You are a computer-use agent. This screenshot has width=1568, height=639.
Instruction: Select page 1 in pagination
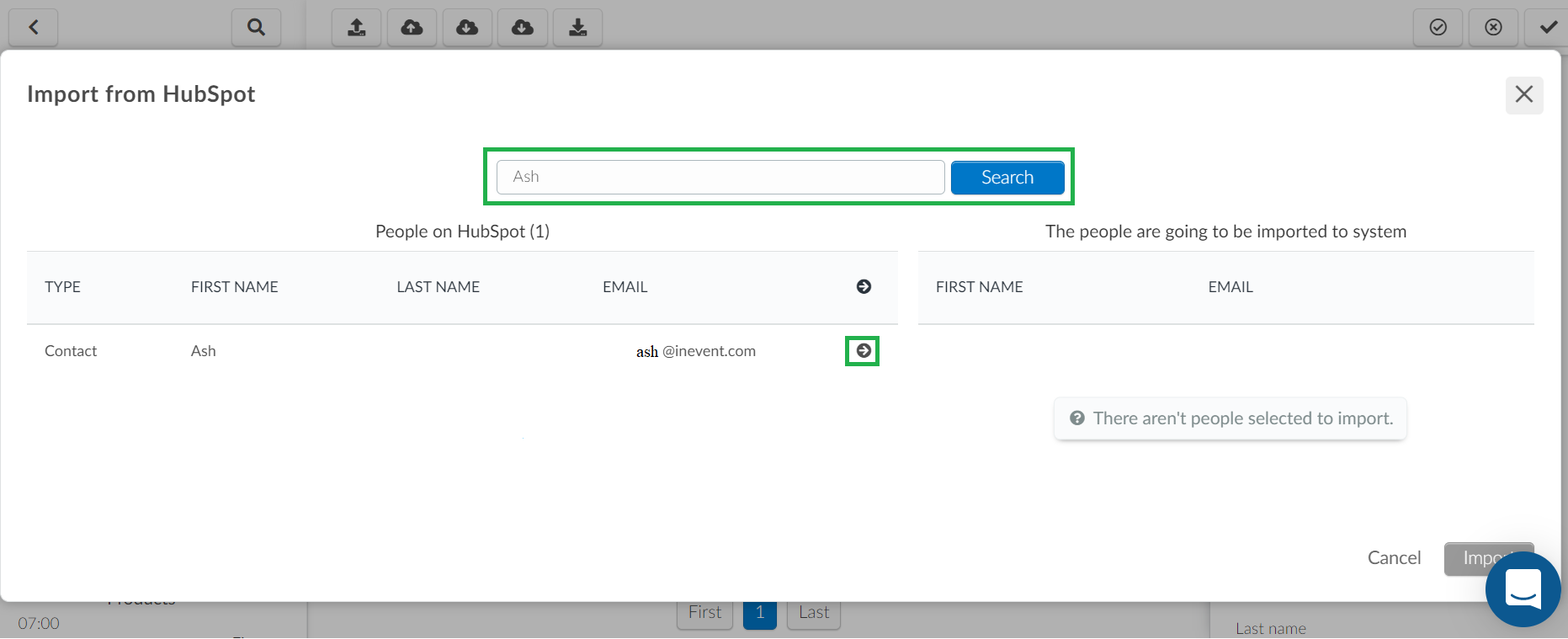coord(760,613)
